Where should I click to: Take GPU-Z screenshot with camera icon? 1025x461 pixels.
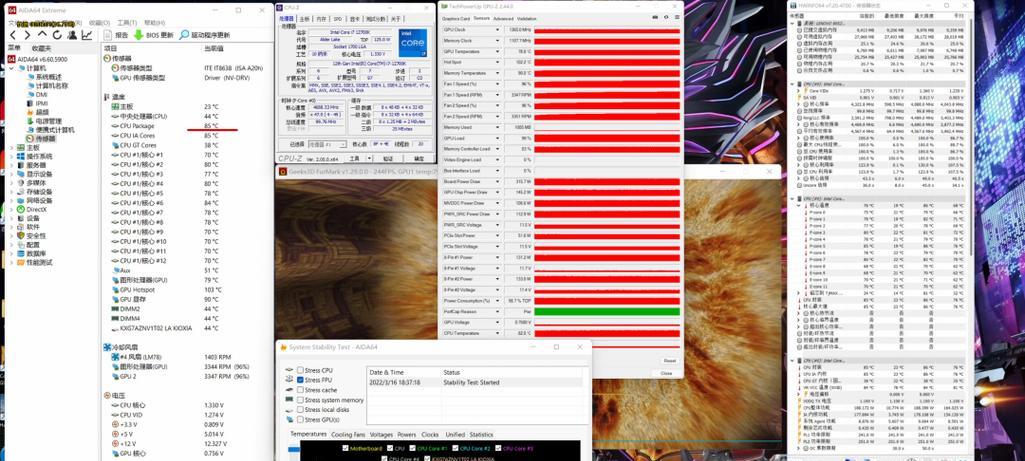click(x=655, y=17)
